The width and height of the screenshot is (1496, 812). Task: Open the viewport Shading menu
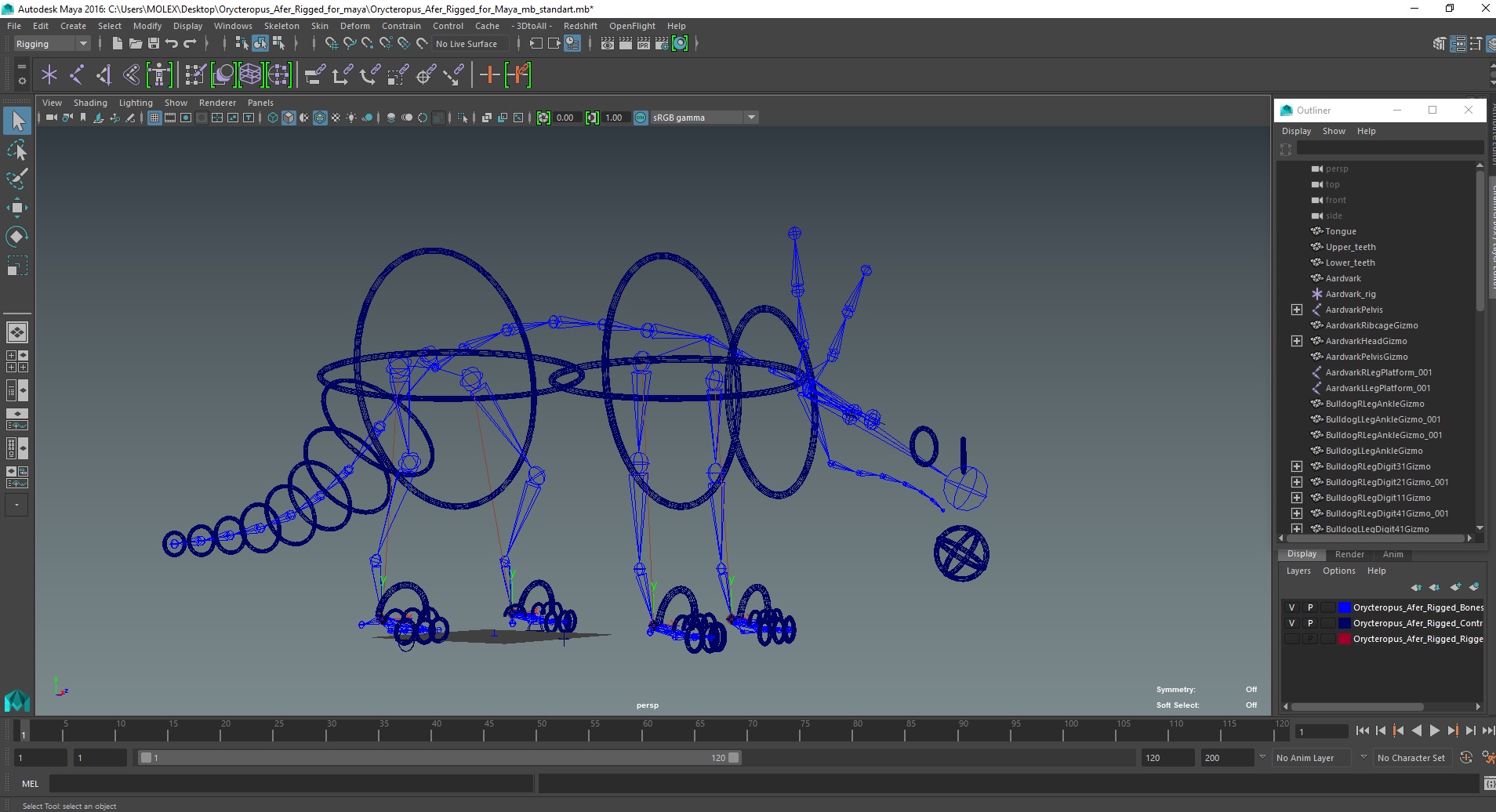(x=90, y=103)
